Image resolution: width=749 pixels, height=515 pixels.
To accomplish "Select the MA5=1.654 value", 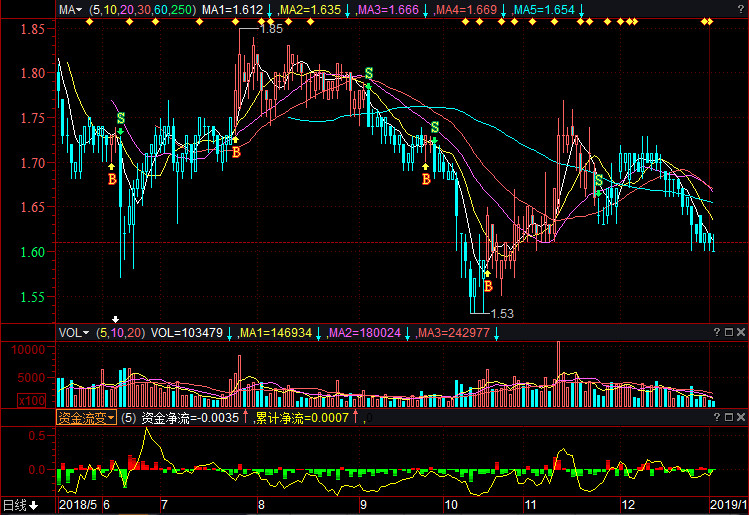I will click(545, 10).
